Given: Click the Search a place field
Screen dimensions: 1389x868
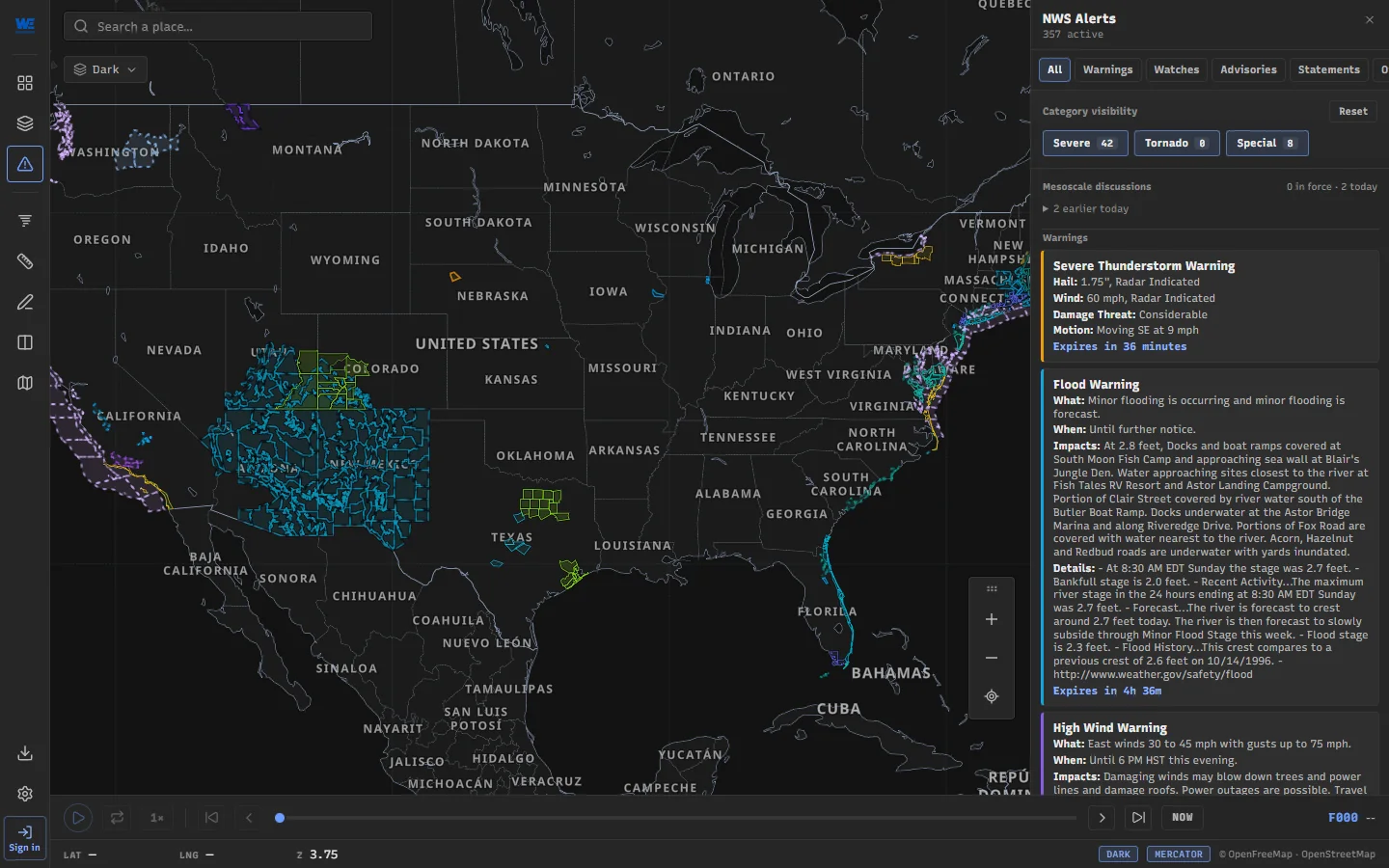Looking at the screenshot, I should tap(218, 26).
